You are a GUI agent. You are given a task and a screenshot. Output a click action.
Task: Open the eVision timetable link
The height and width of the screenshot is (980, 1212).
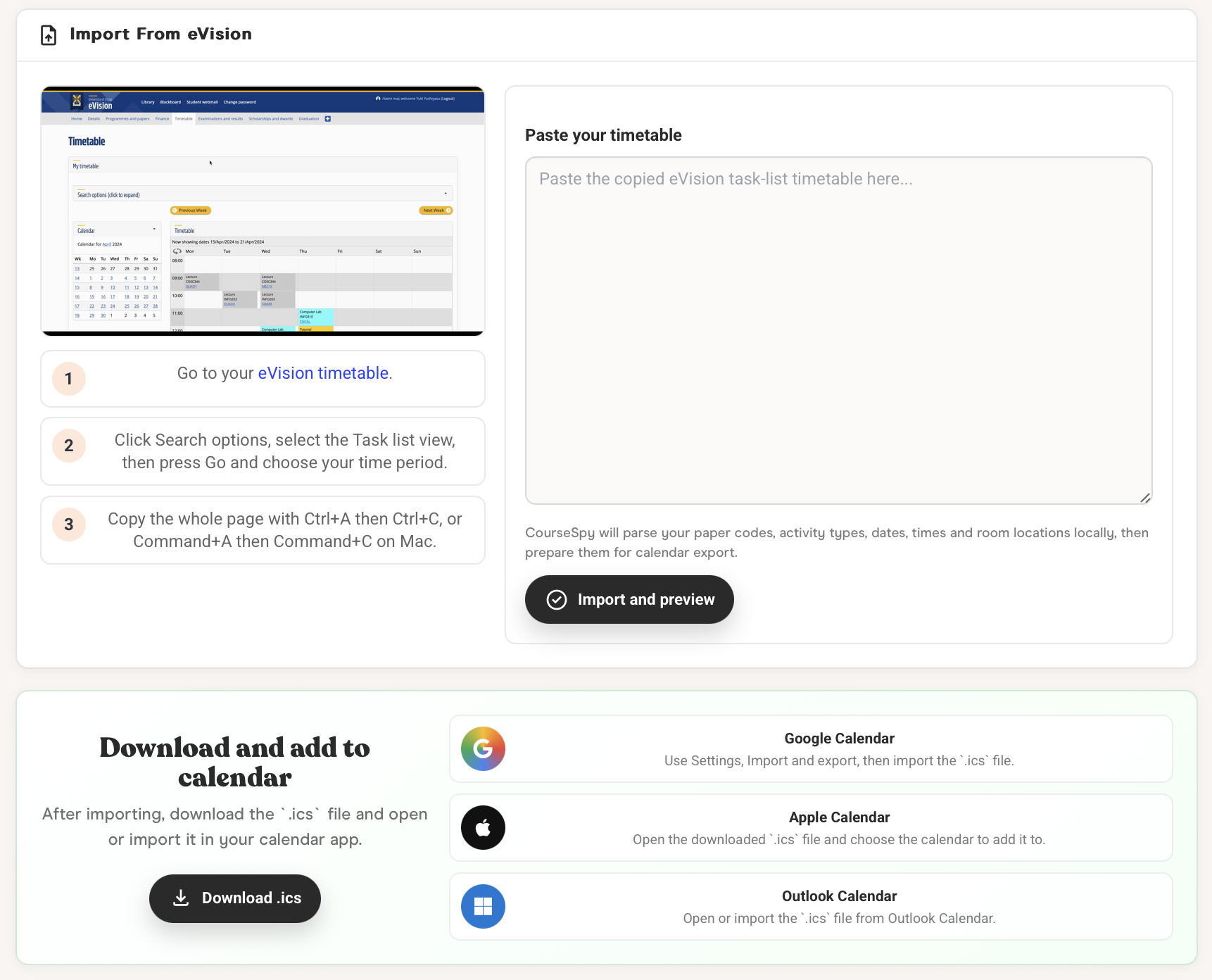323,373
